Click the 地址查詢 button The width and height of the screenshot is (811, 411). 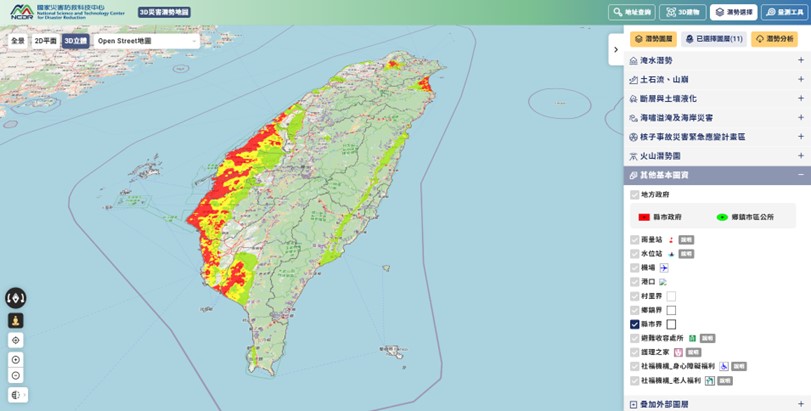(x=631, y=12)
